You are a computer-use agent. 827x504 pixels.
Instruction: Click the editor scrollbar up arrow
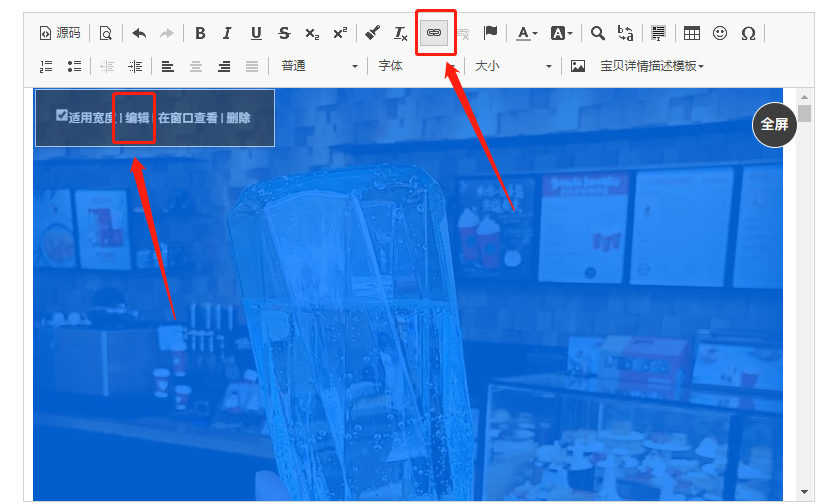click(x=804, y=97)
